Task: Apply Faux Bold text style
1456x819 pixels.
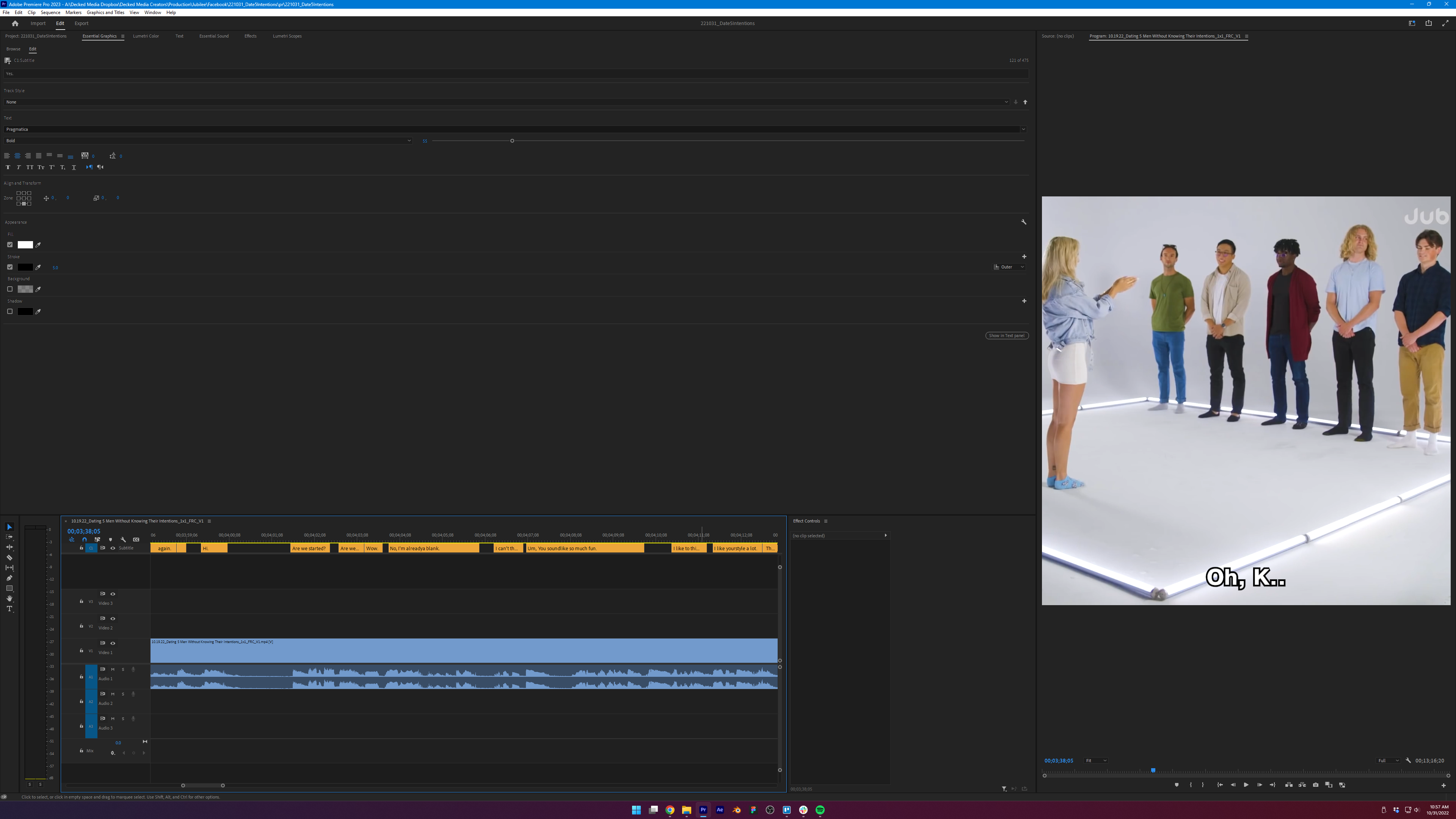Action: pyautogui.click(x=7, y=167)
